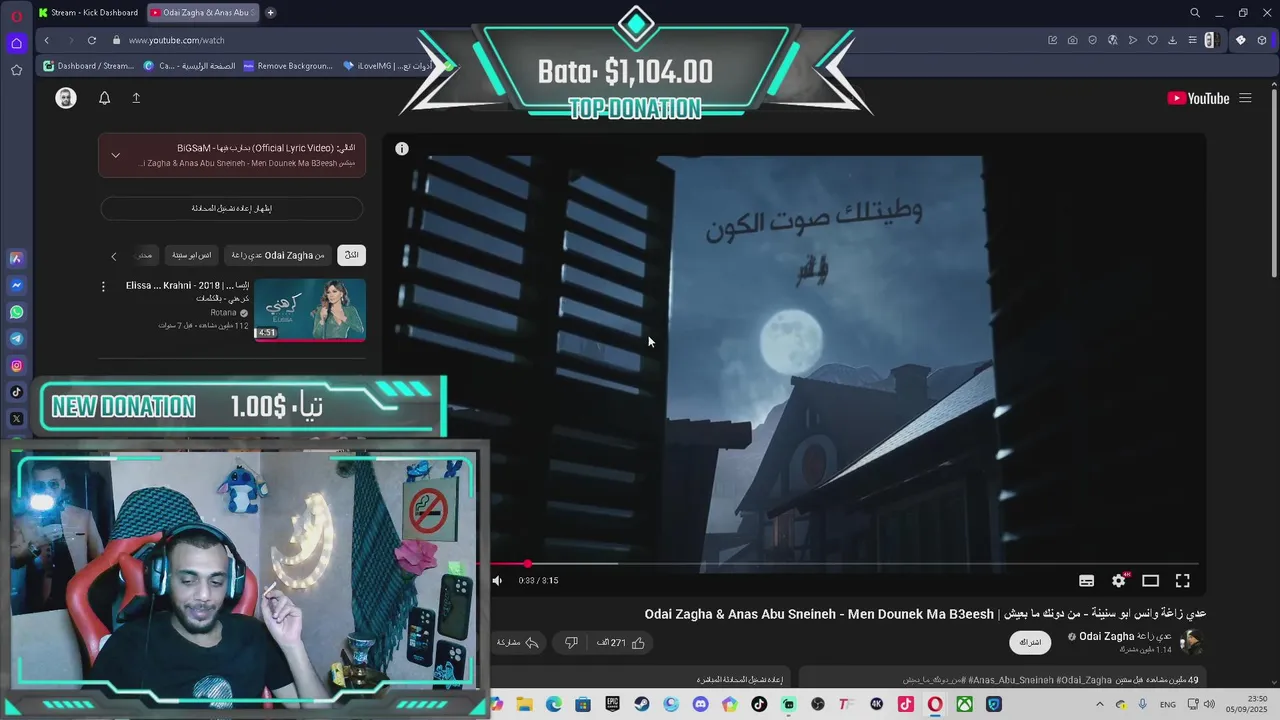Open Telegram in Opera sidebar
The image size is (1280, 720).
[x=16, y=339]
